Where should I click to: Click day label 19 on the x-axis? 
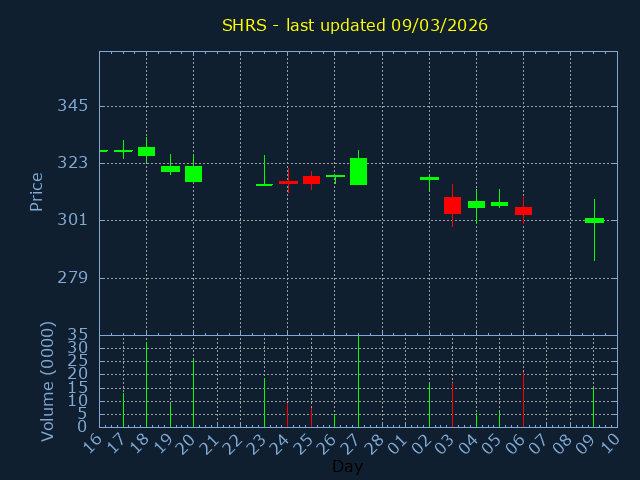tap(163, 444)
